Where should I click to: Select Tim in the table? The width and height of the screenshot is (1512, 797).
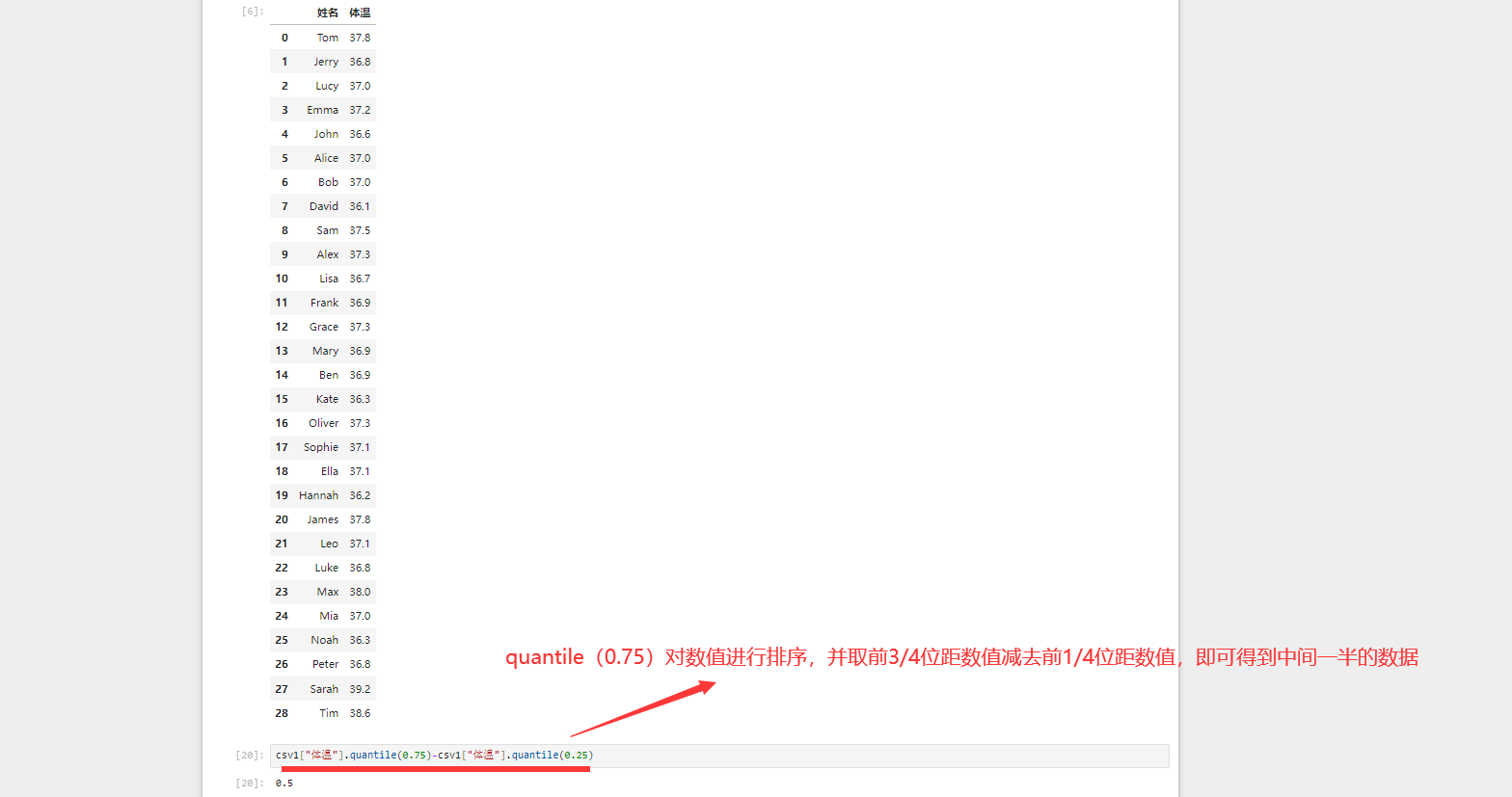pos(329,713)
